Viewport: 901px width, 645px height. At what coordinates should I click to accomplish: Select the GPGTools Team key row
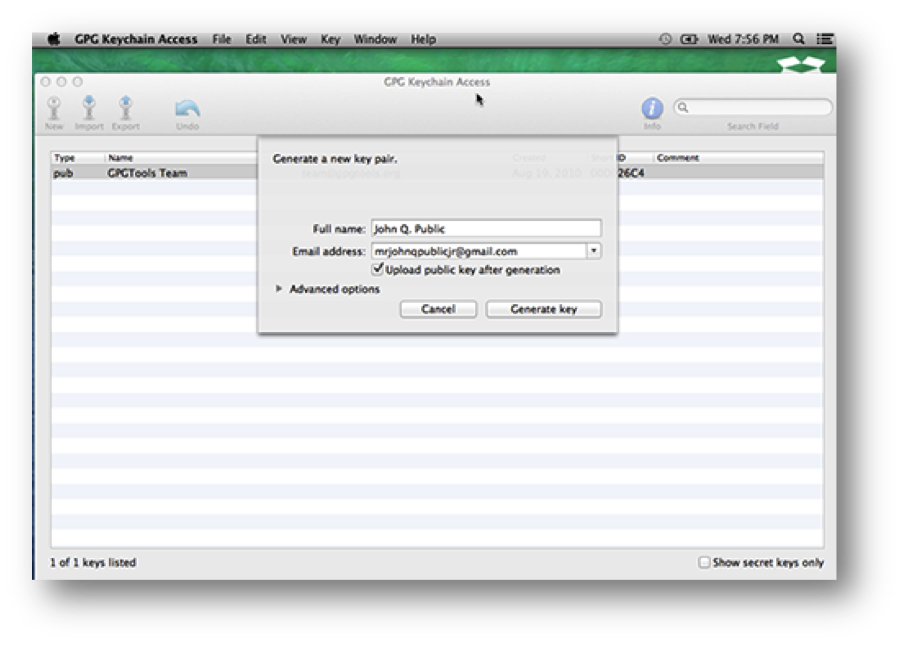click(x=437, y=173)
